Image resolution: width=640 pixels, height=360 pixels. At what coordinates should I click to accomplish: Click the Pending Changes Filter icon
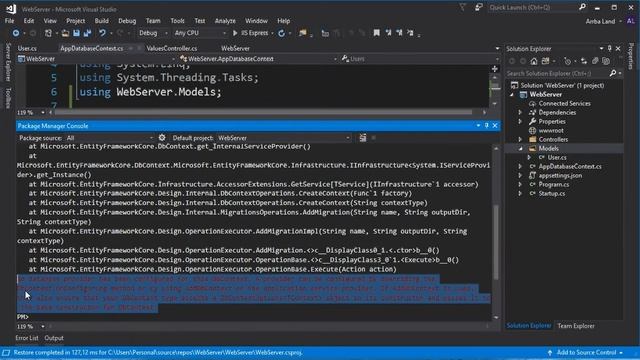click(567, 61)
